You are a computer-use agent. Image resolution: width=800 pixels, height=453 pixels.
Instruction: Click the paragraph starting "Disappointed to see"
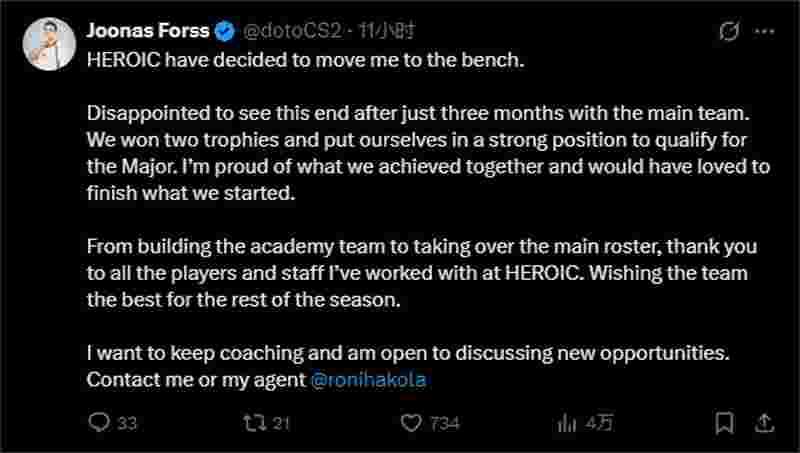click(428, 153)
